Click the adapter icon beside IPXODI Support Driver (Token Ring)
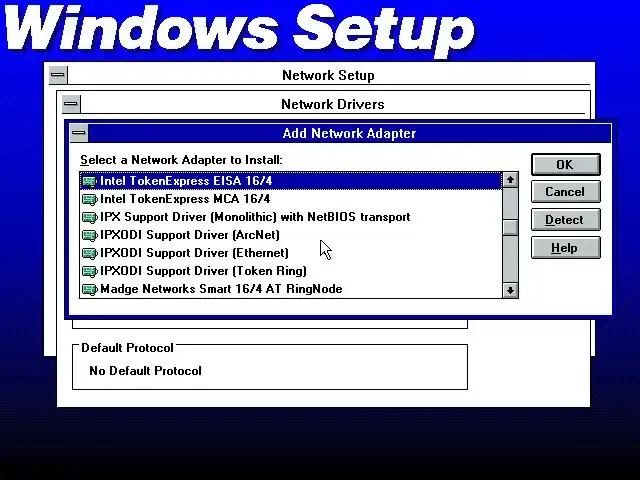 coord(90,271)
